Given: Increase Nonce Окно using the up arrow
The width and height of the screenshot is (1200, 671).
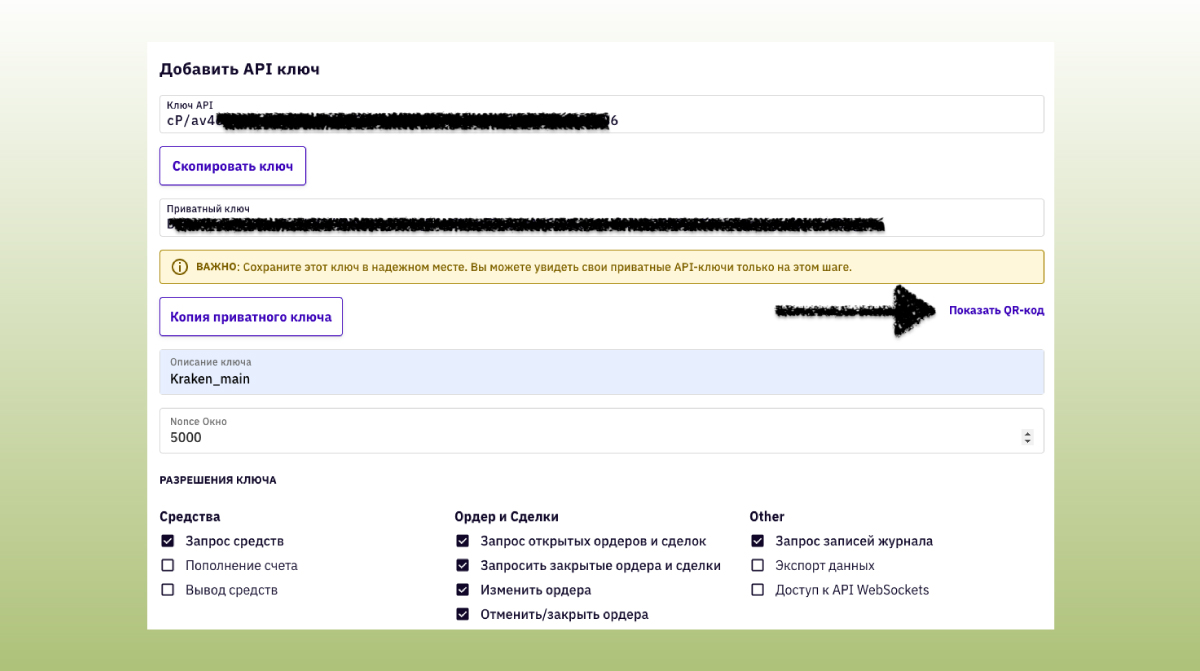Looking at the screenshot, I should (x=1027, y=433).
